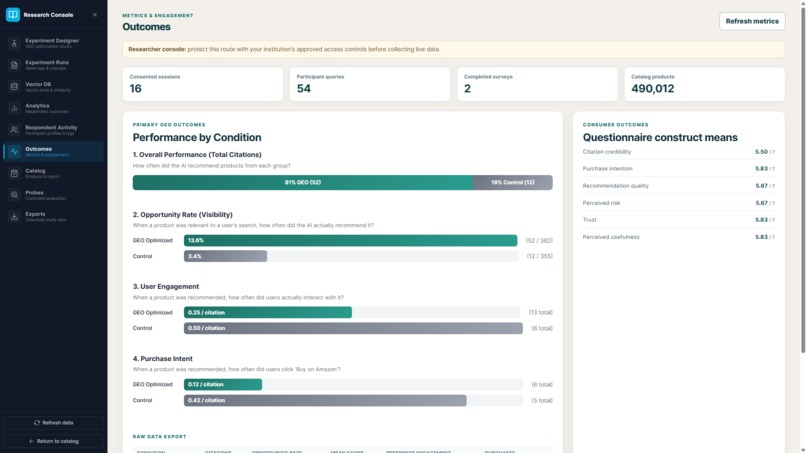Click the Participant queries card
The width and height of the screenshot is (806, 453).
coord(370,84)
